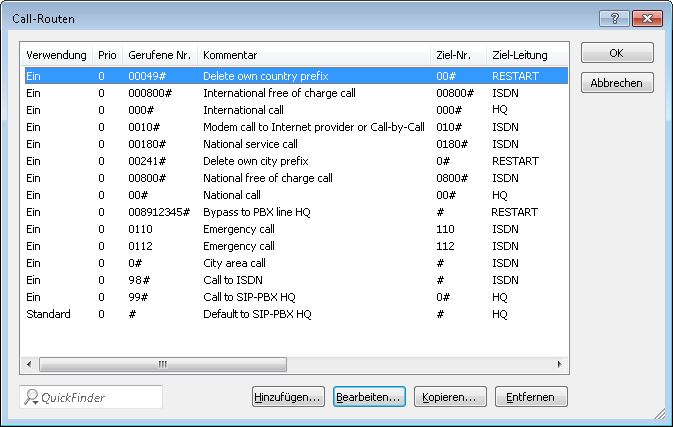Click the Kopieren button
This screenshot has width=673, height=427.
coord(450,397)
